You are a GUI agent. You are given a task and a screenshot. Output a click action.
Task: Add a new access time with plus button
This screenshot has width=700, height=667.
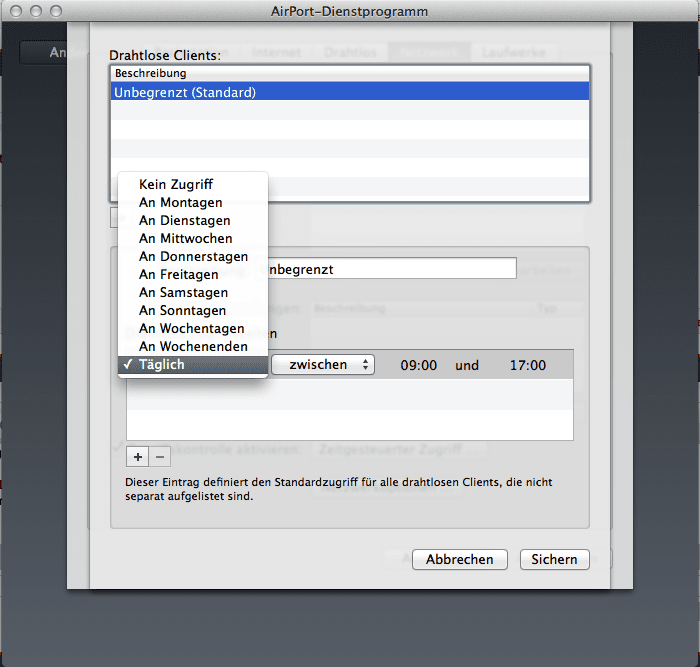[x=138, y=457]
